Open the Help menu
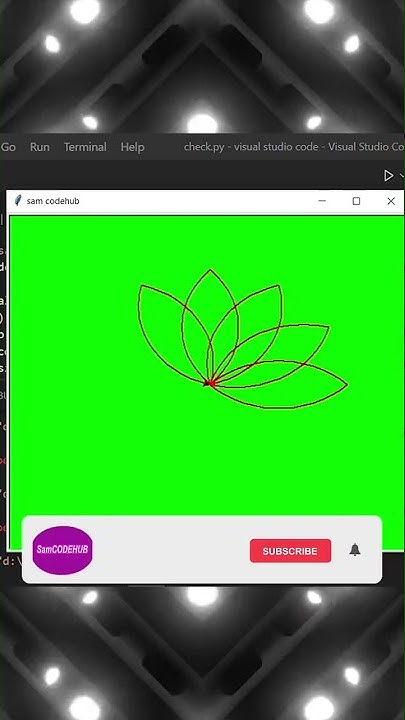The width and height of the screenshot is (405, 720). (132, 147)
